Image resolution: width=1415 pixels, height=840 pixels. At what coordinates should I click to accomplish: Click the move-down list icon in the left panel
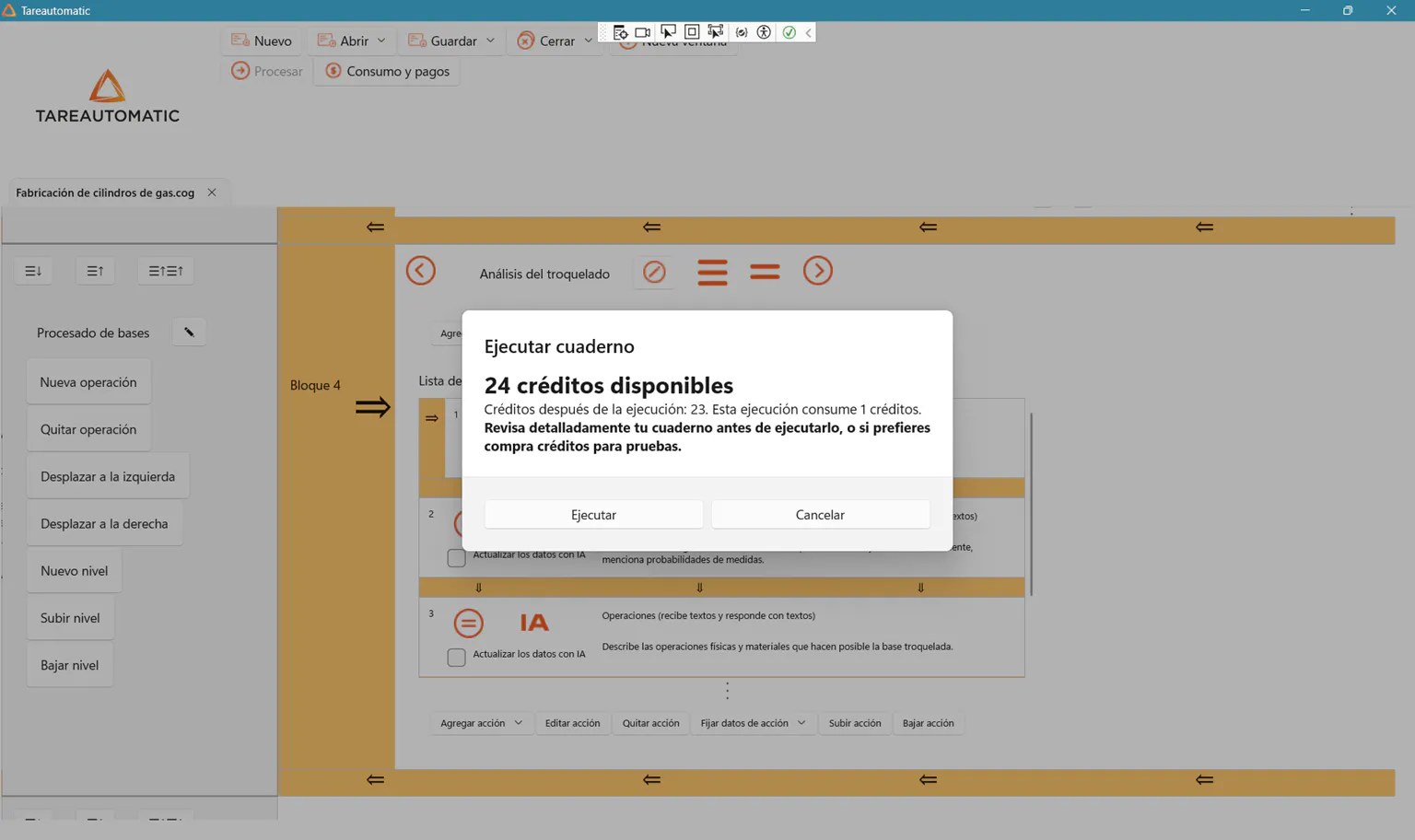point(33,271)
